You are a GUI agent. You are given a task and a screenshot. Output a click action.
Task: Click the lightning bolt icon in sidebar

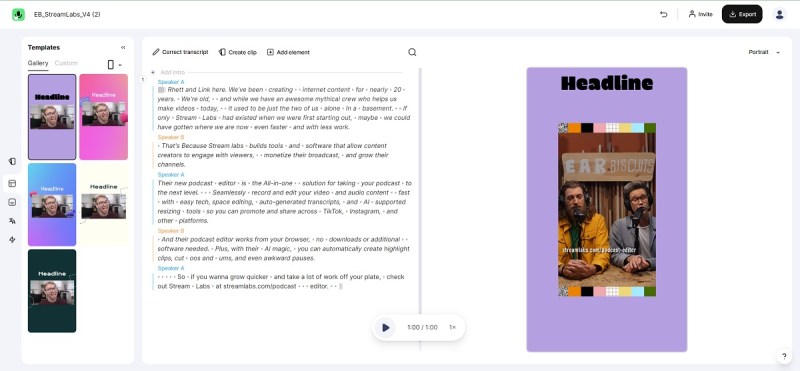click(x=12, y=239)
